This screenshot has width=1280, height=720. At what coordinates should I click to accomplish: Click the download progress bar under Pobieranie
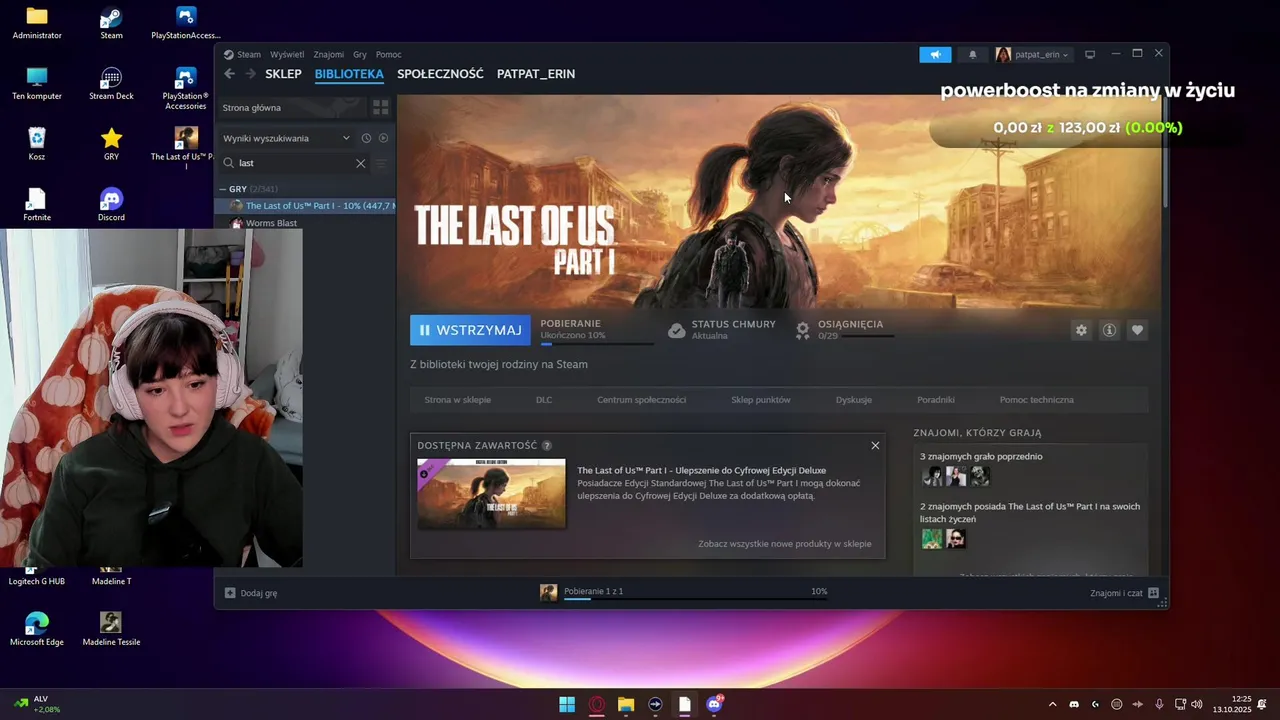(596, 344)
